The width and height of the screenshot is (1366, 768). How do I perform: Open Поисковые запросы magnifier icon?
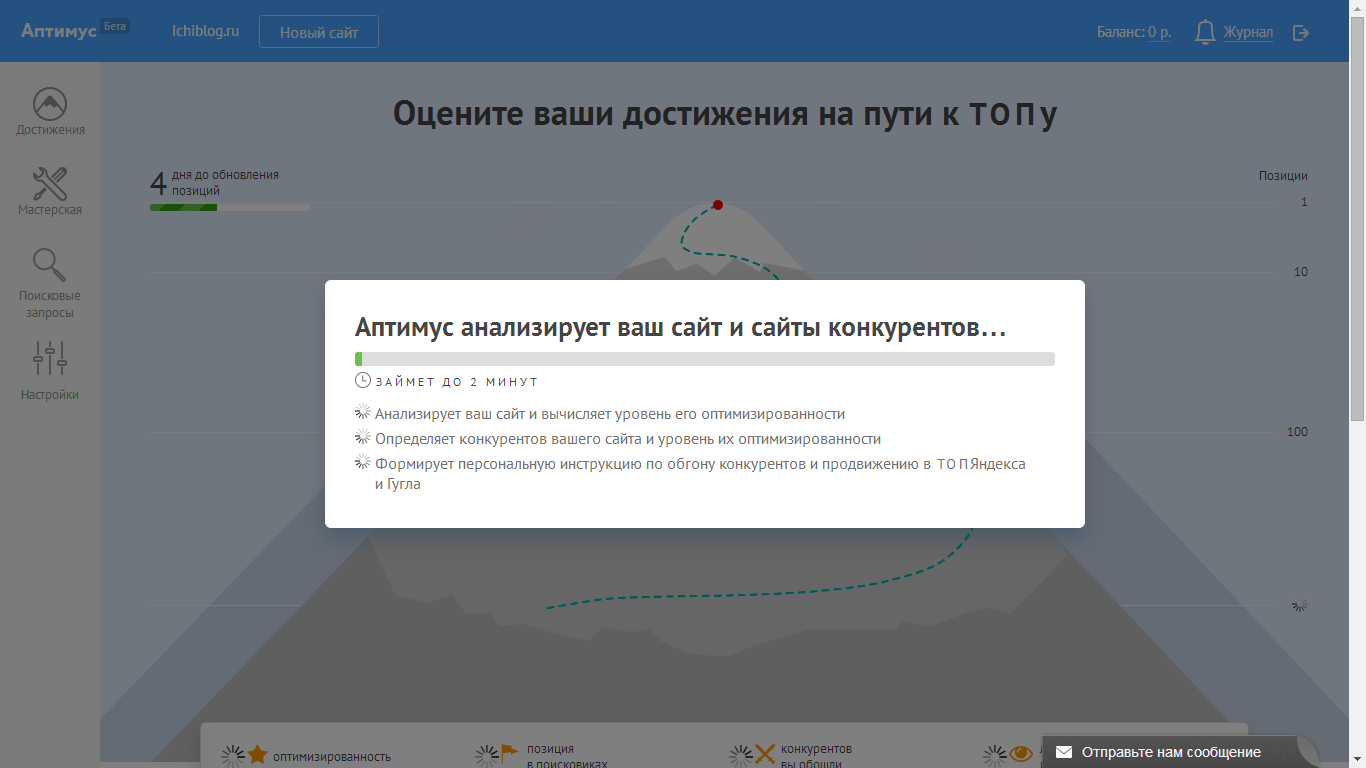(x=50, y=265)
